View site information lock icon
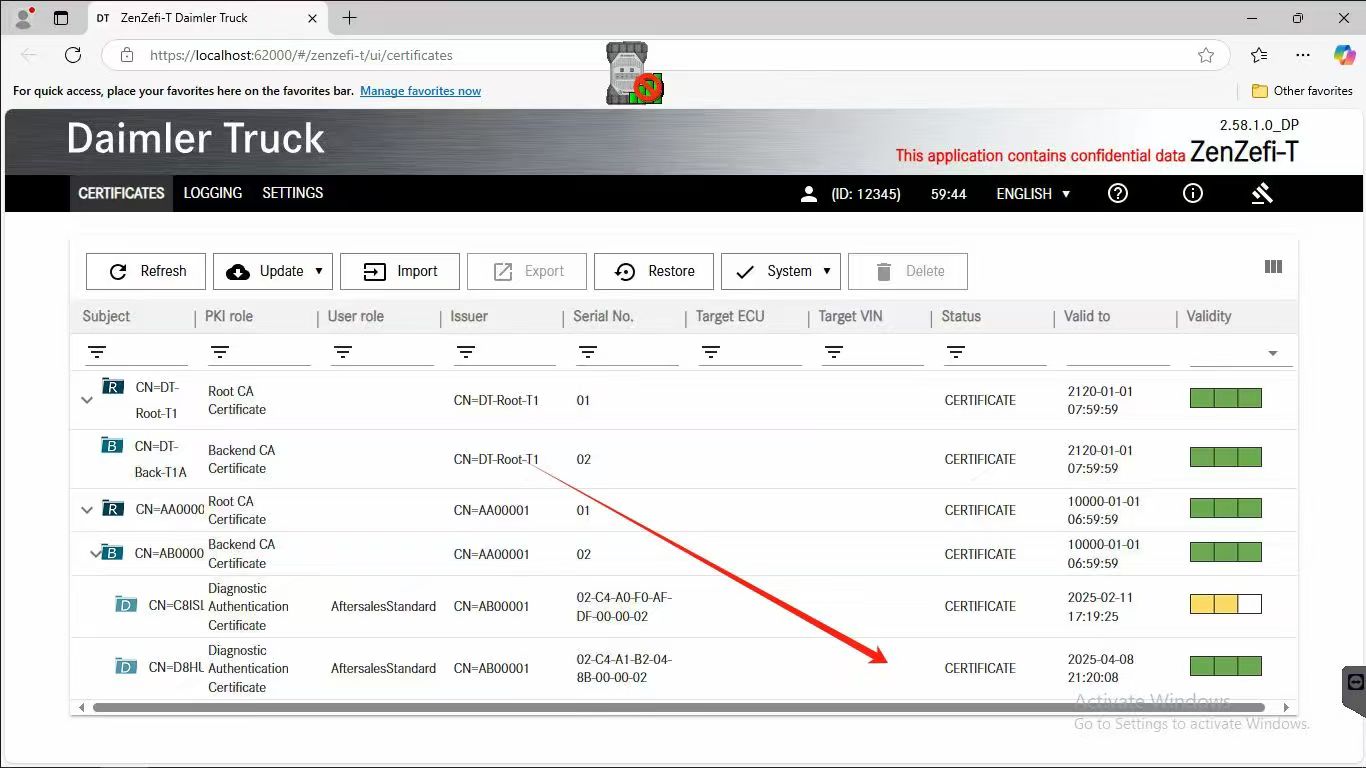1366x768 pixels. [x=126, y=55]
